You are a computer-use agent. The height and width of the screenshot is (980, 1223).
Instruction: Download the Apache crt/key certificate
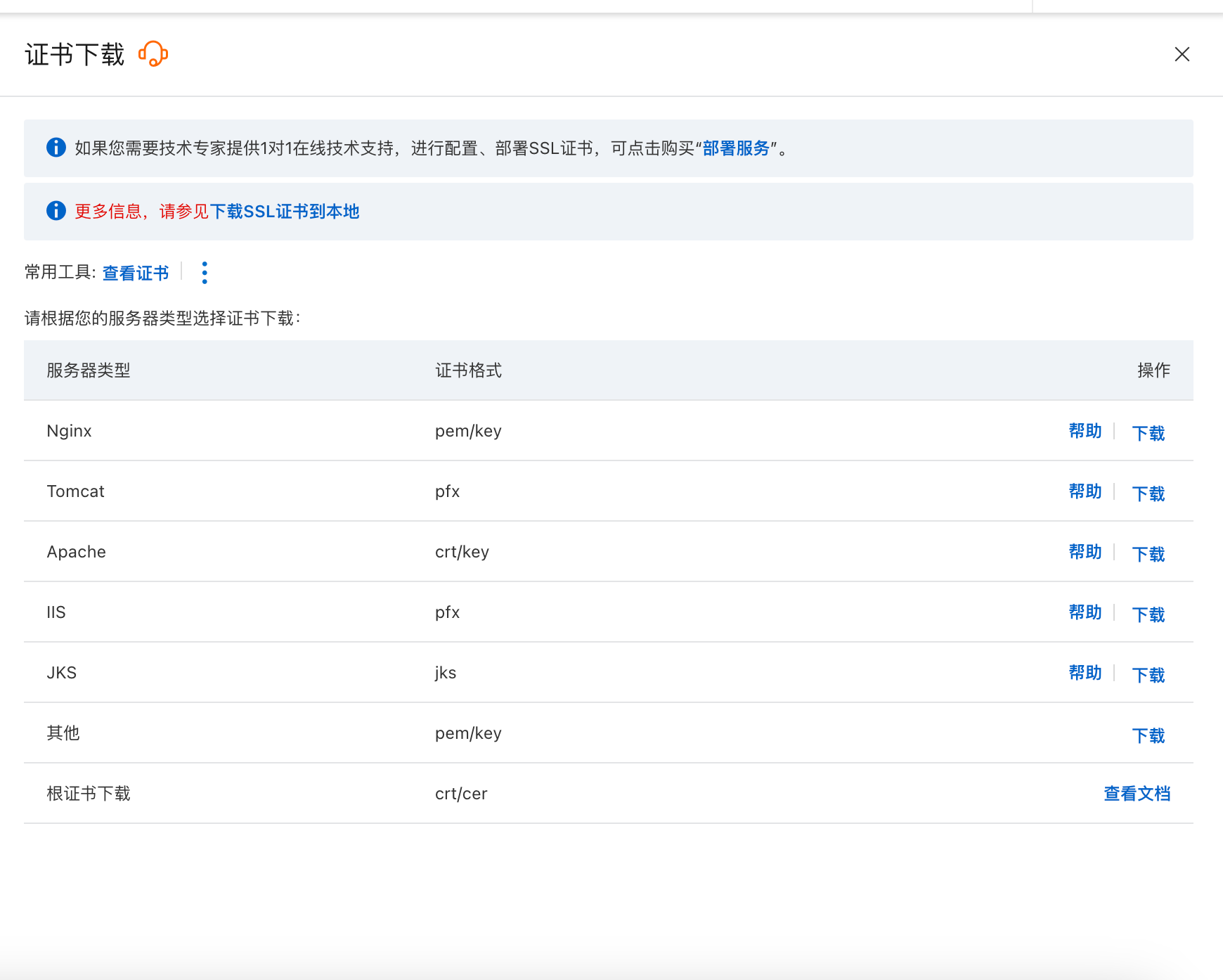tap(1148, 554)
